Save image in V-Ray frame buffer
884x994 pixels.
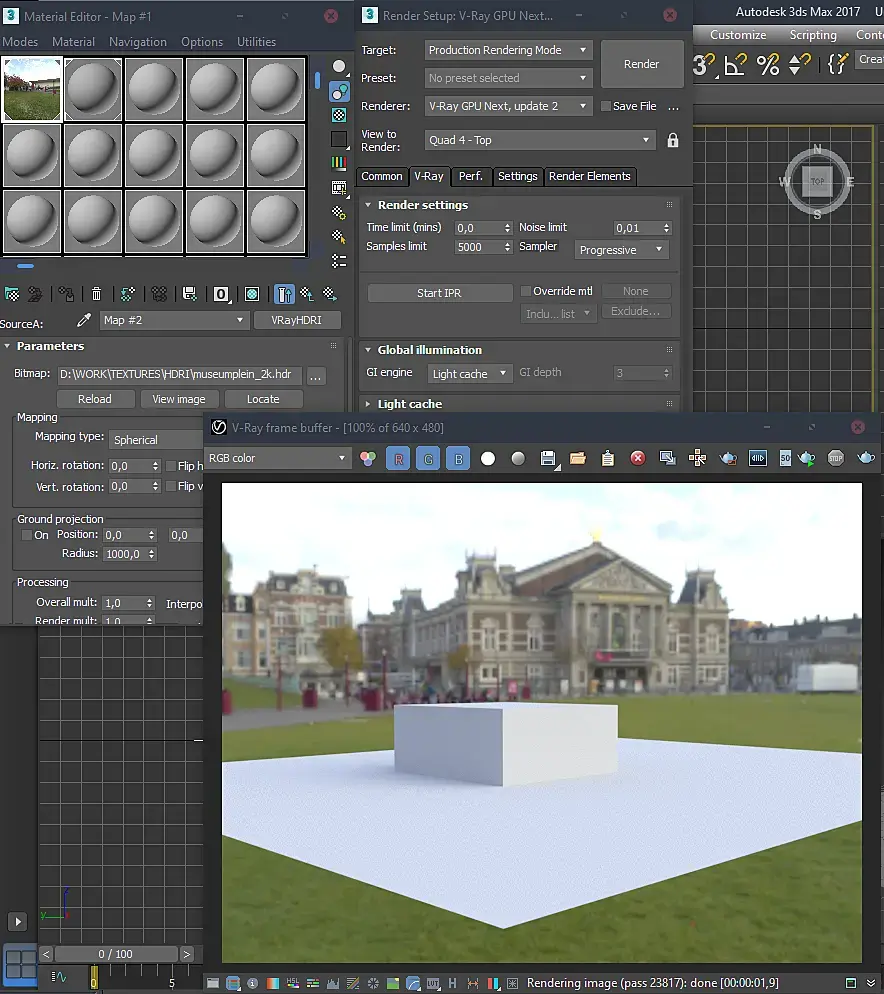pyautogui.click(x=547, y=458)
